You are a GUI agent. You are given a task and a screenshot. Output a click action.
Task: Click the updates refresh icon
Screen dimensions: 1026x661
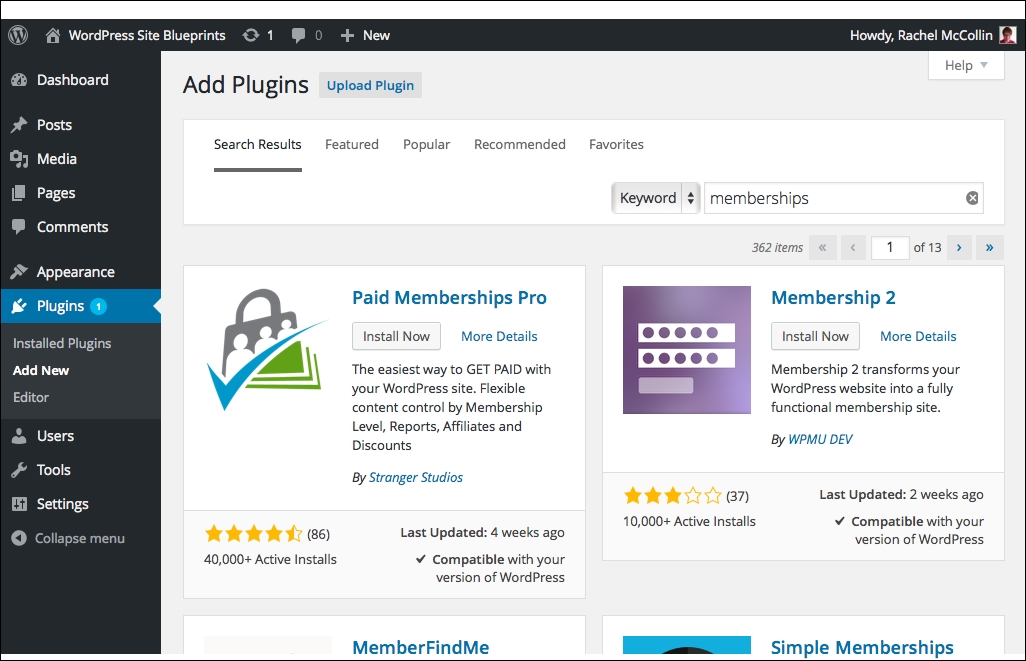(x=251, y=35)
